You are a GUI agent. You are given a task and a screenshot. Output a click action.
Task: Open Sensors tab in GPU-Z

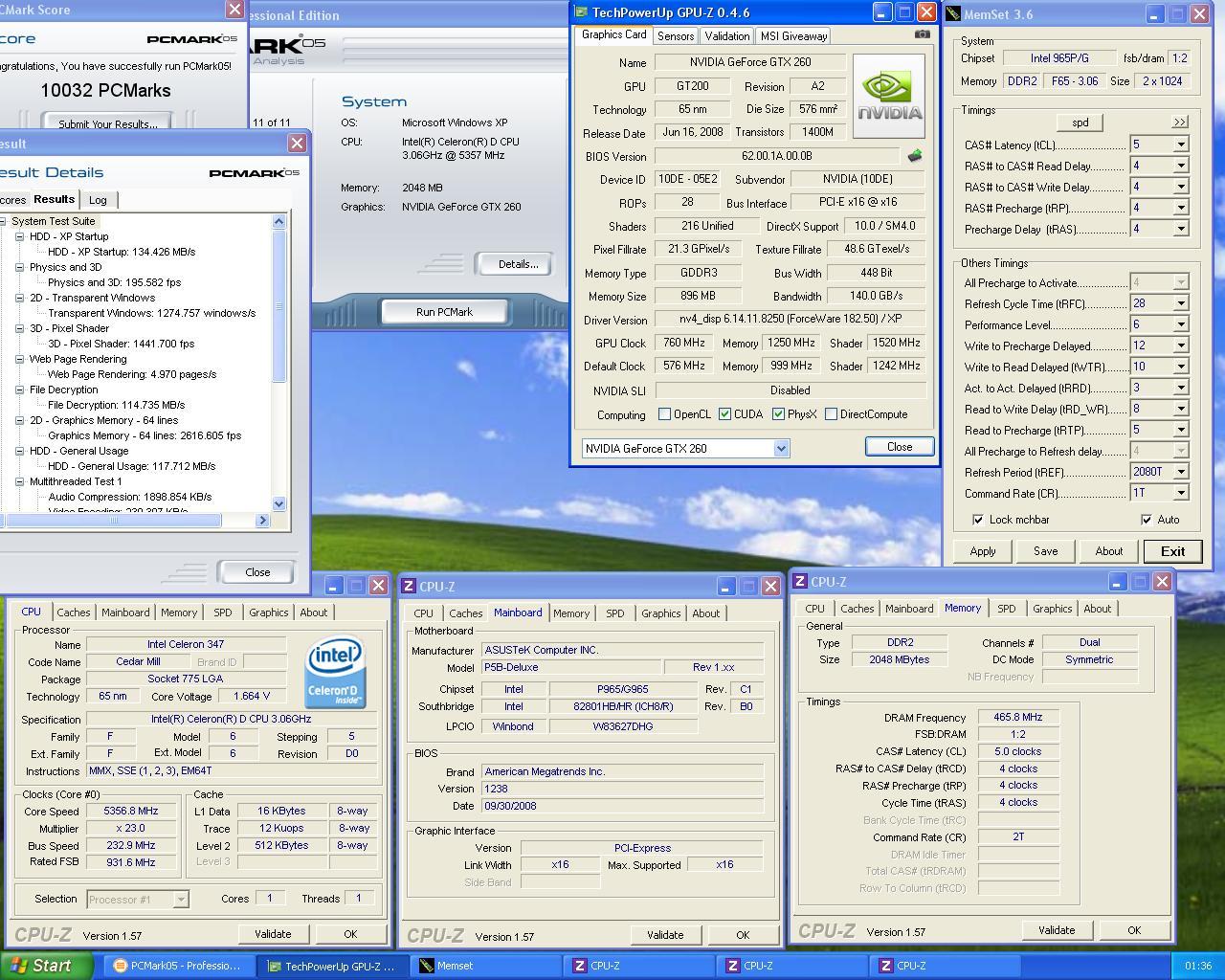point(676,36)
